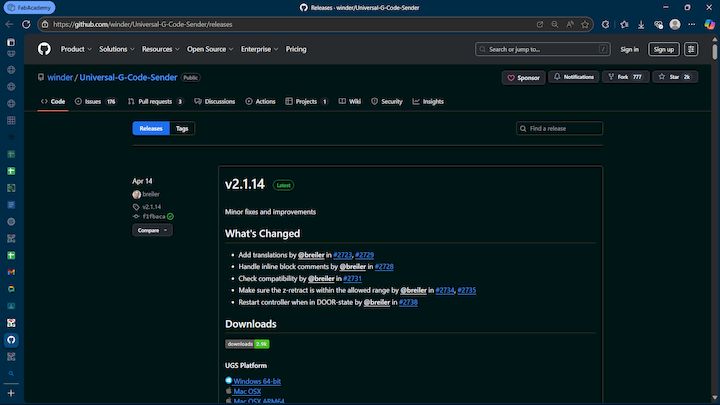Expand the Product menu
The width and height of the screenshot is (720, 405).
point(76,49)
